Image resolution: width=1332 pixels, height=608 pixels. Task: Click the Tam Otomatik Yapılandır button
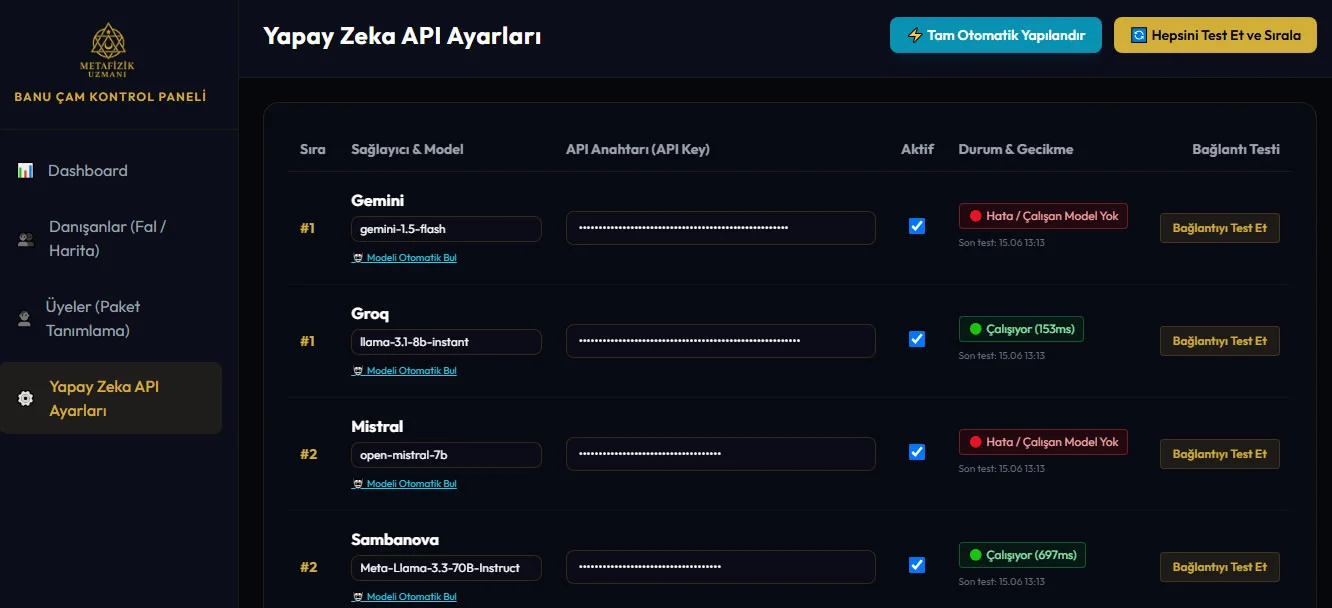coord(996,35)
